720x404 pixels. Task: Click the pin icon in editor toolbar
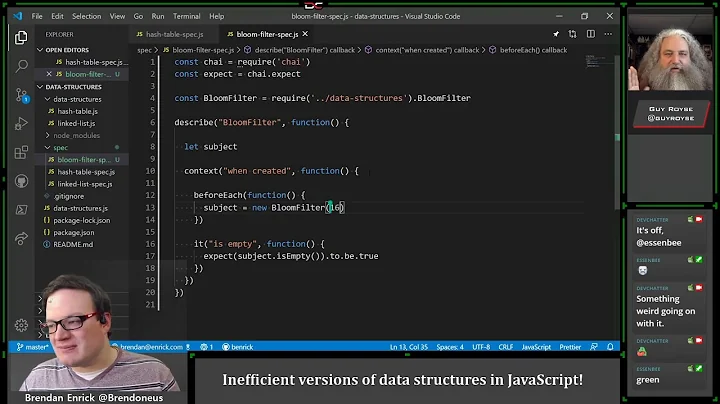coord(556,34)
